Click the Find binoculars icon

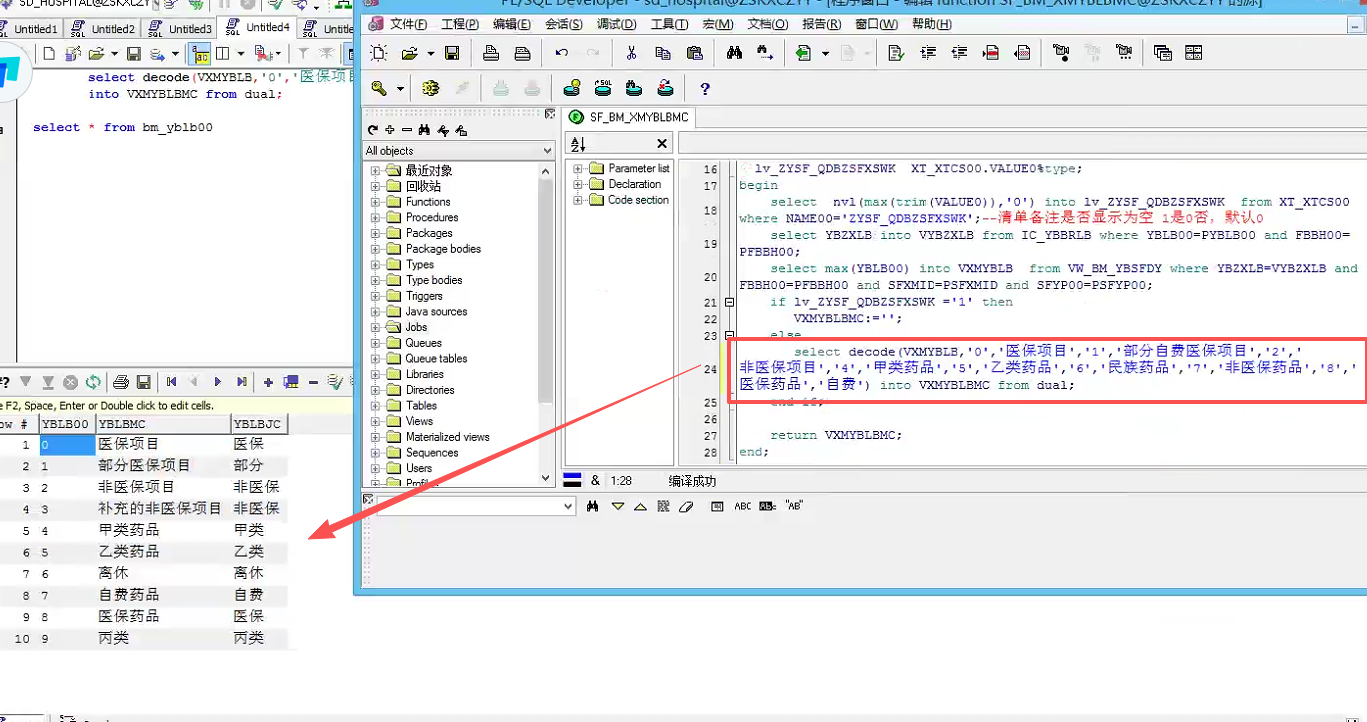[x=735, y=54]
